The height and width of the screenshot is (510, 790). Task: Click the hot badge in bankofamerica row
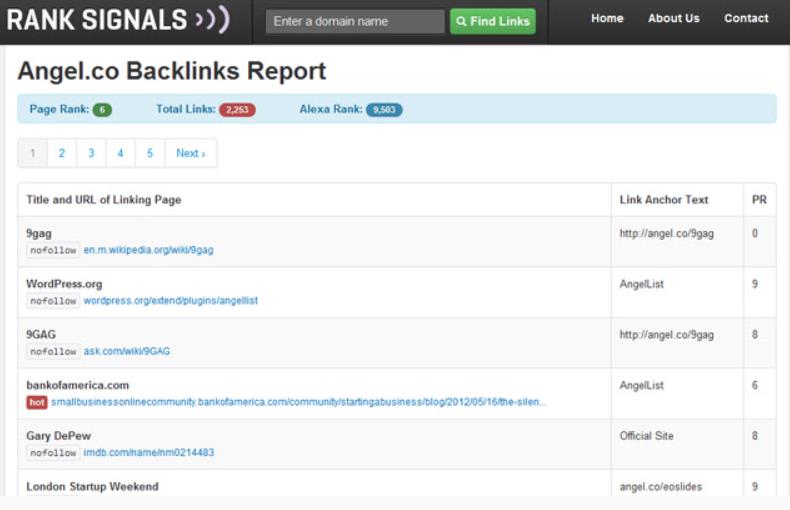tap(37, 402)
